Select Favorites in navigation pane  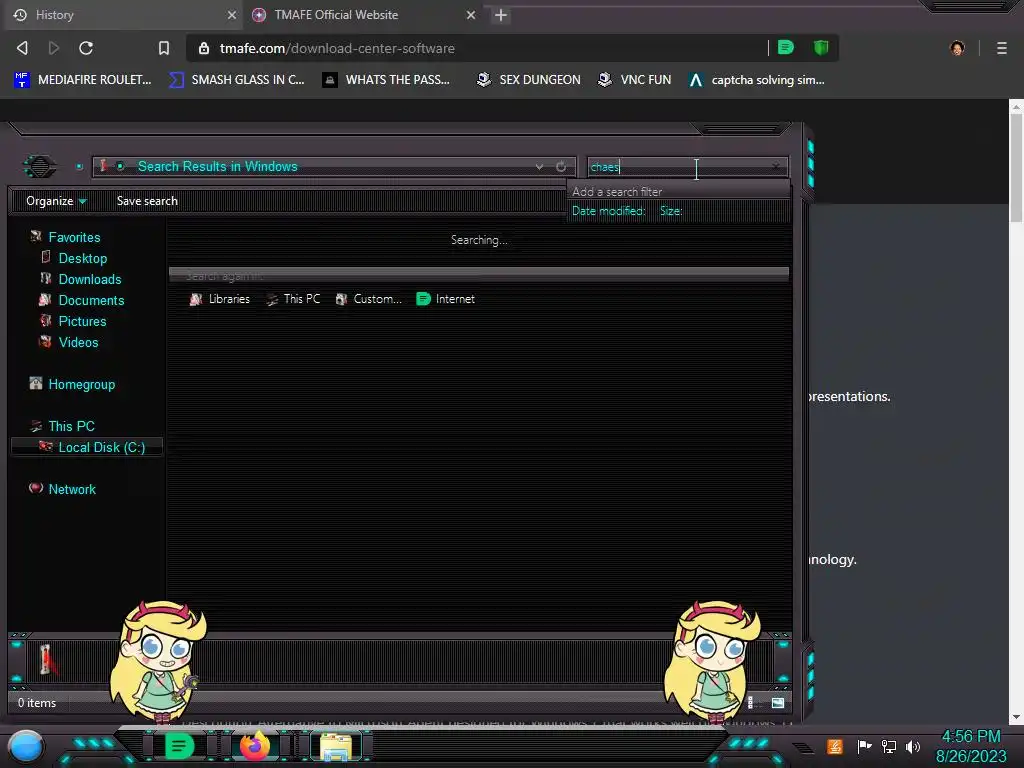(74, 237)
